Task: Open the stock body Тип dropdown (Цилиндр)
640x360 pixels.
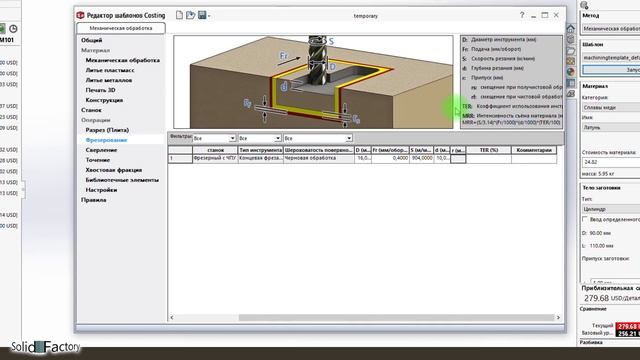Action: coord(611,209)
